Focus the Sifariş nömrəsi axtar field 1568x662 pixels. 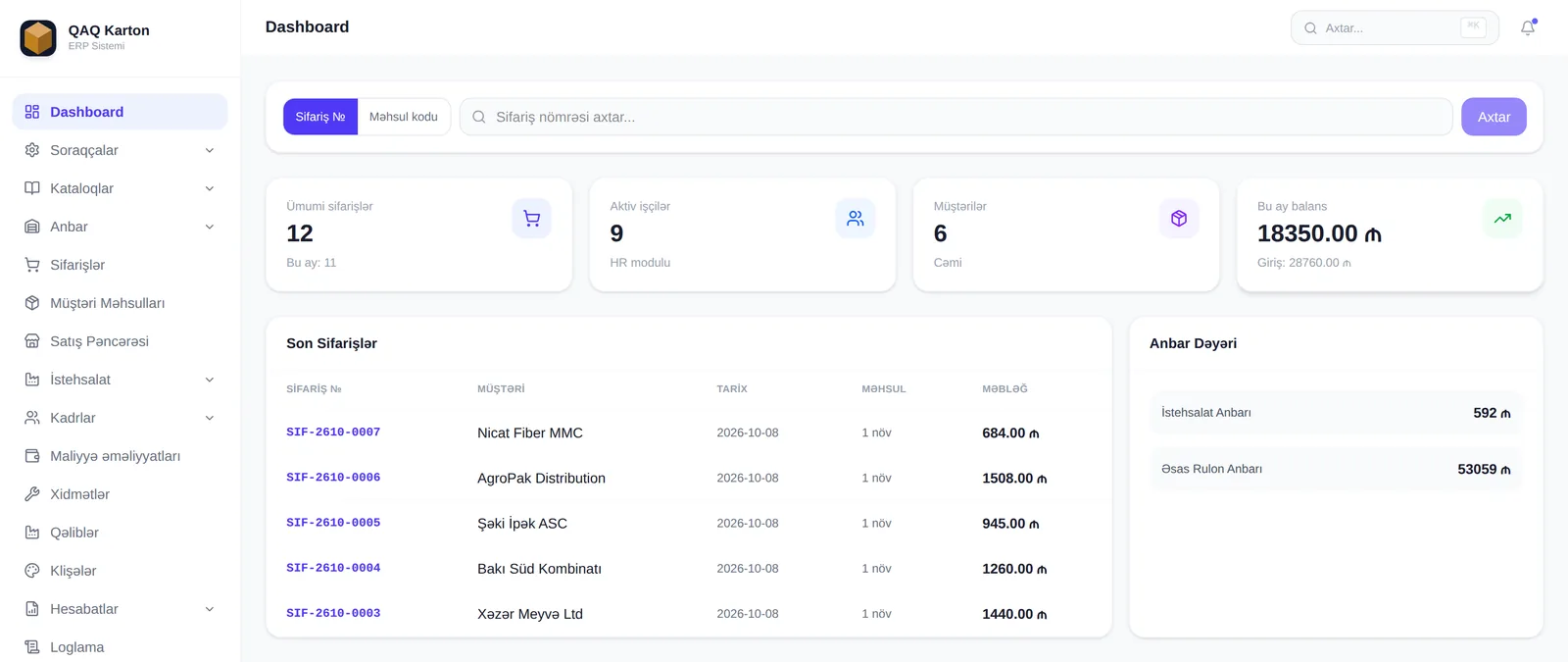click(956, 117)
